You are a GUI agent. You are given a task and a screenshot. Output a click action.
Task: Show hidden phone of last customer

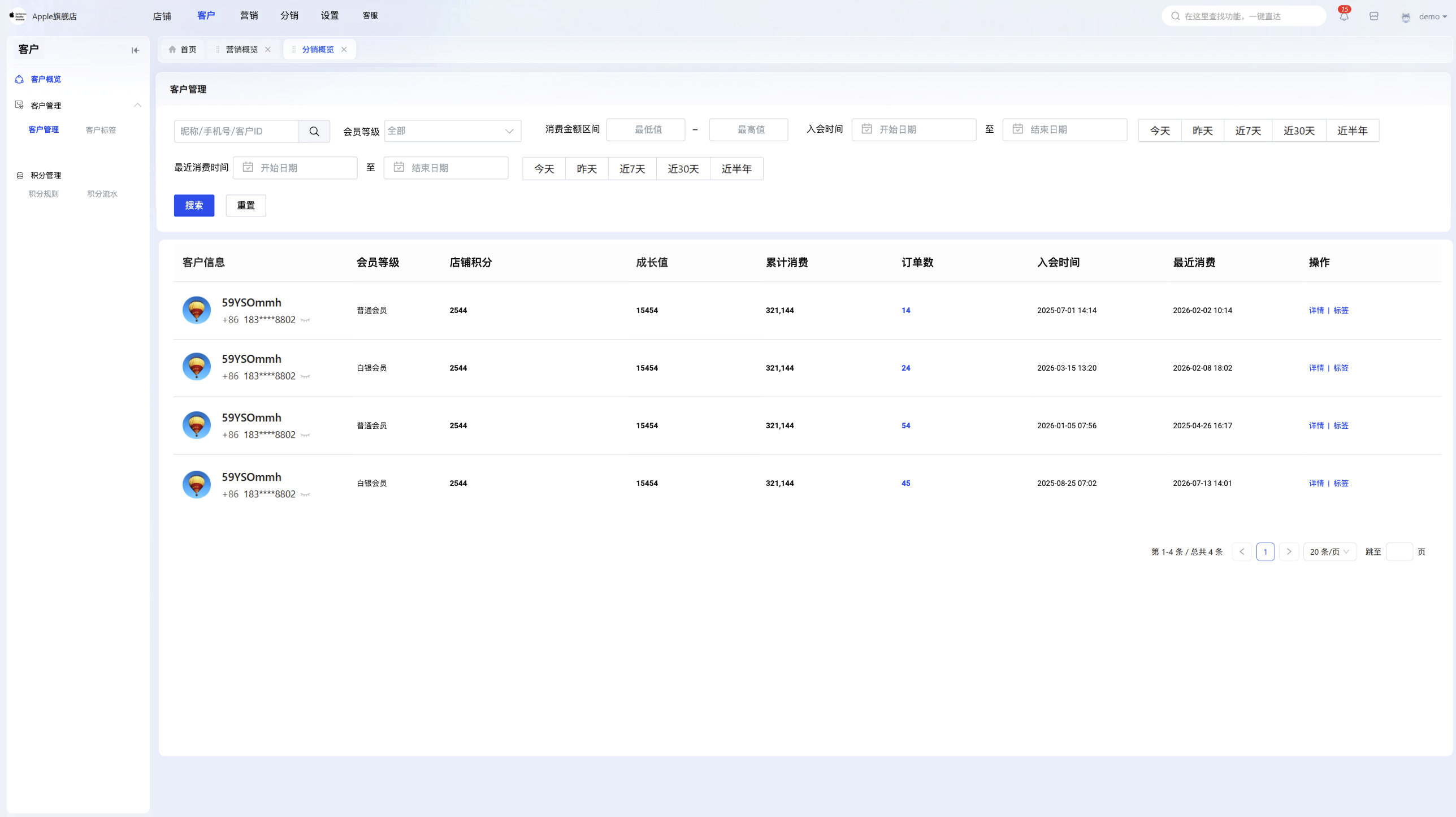tap(305, 494)
